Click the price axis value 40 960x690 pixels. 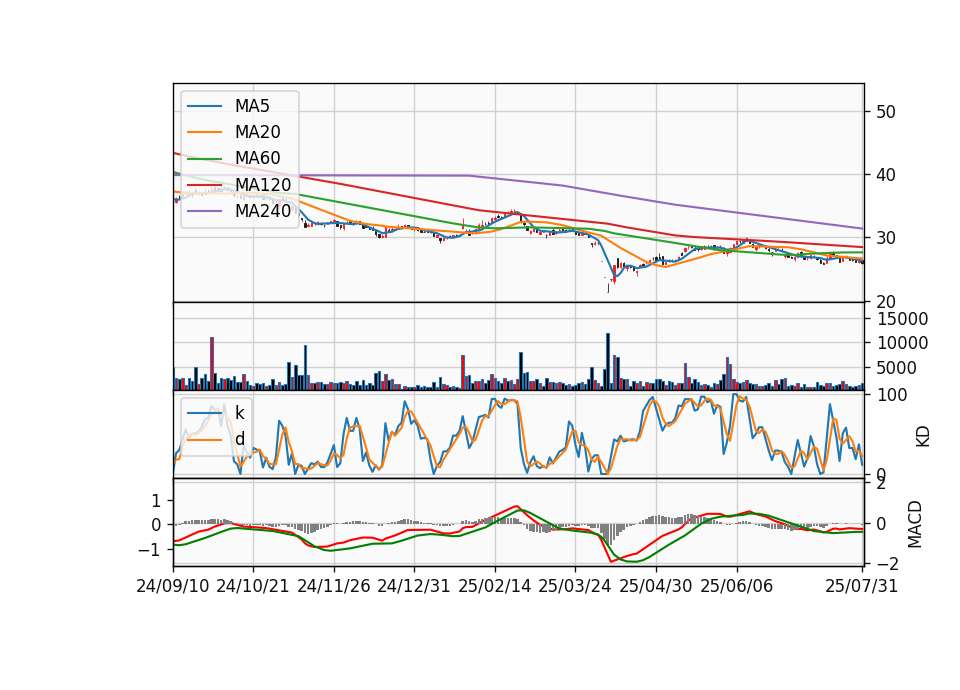(x=886, y=175)
